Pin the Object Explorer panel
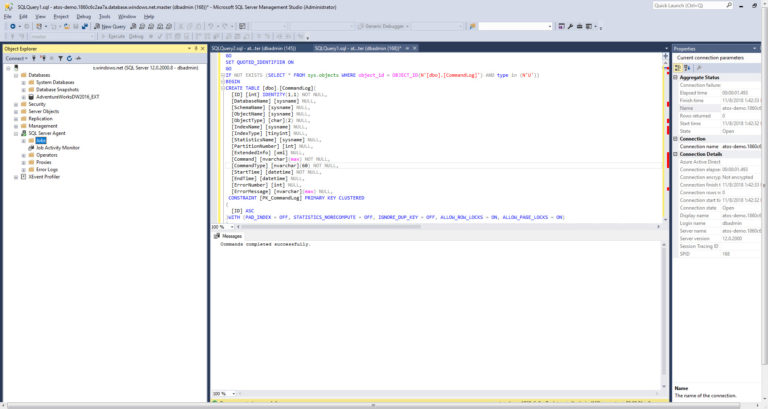 tap(196, 48)
